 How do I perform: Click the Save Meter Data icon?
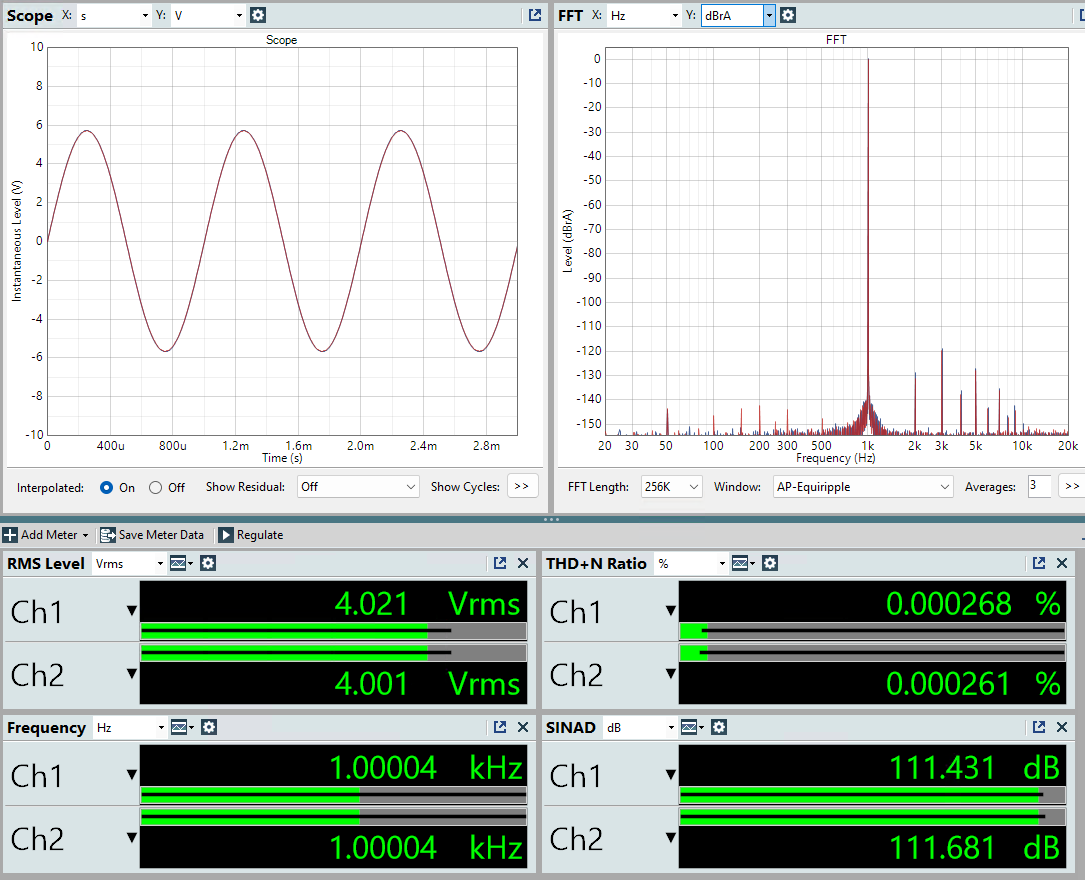coord(107,535)
